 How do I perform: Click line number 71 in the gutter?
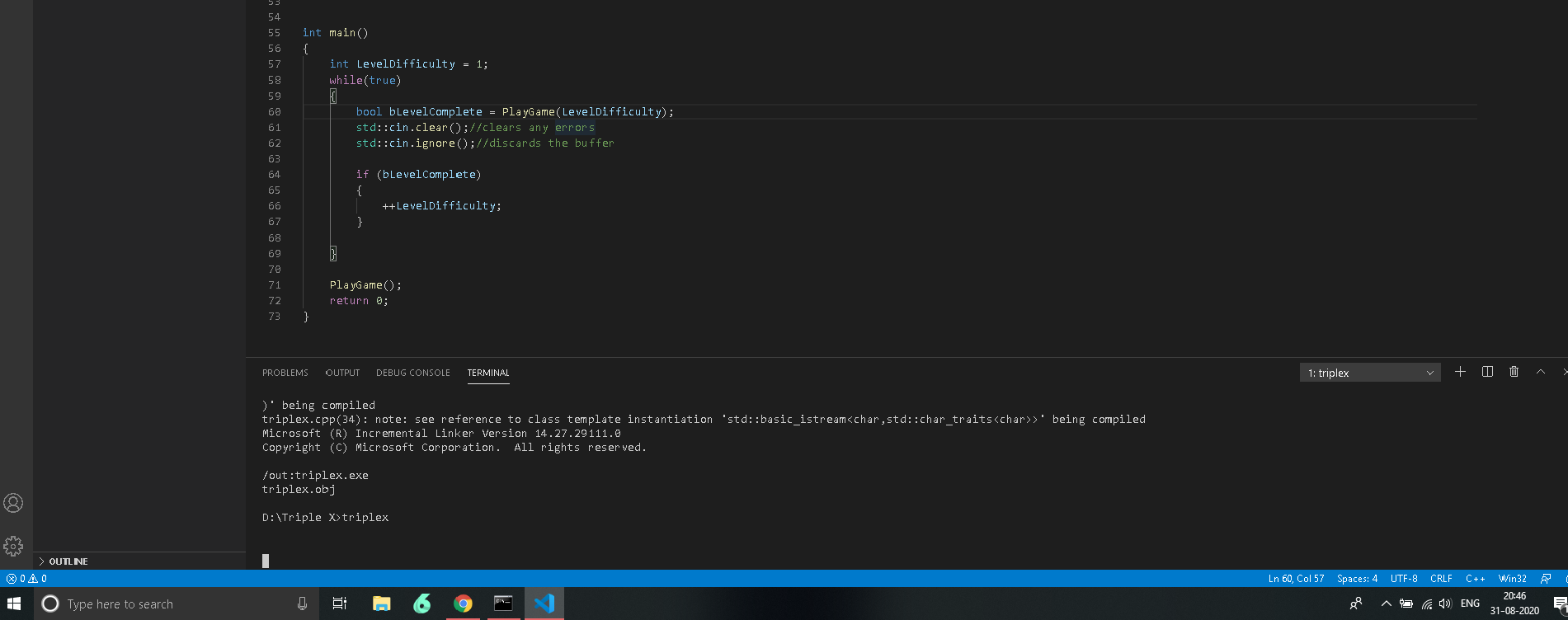tap(274, 285)
